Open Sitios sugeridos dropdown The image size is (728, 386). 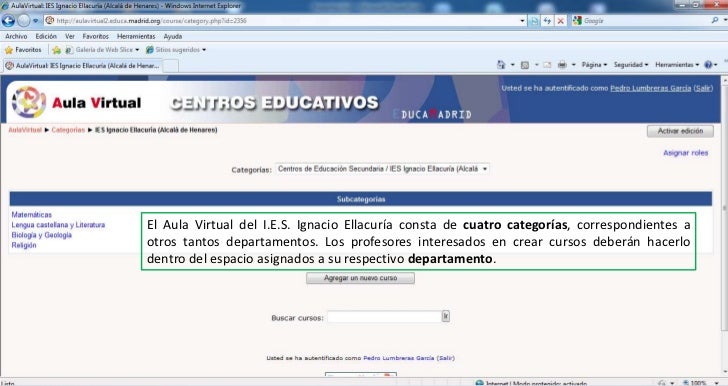176,50
